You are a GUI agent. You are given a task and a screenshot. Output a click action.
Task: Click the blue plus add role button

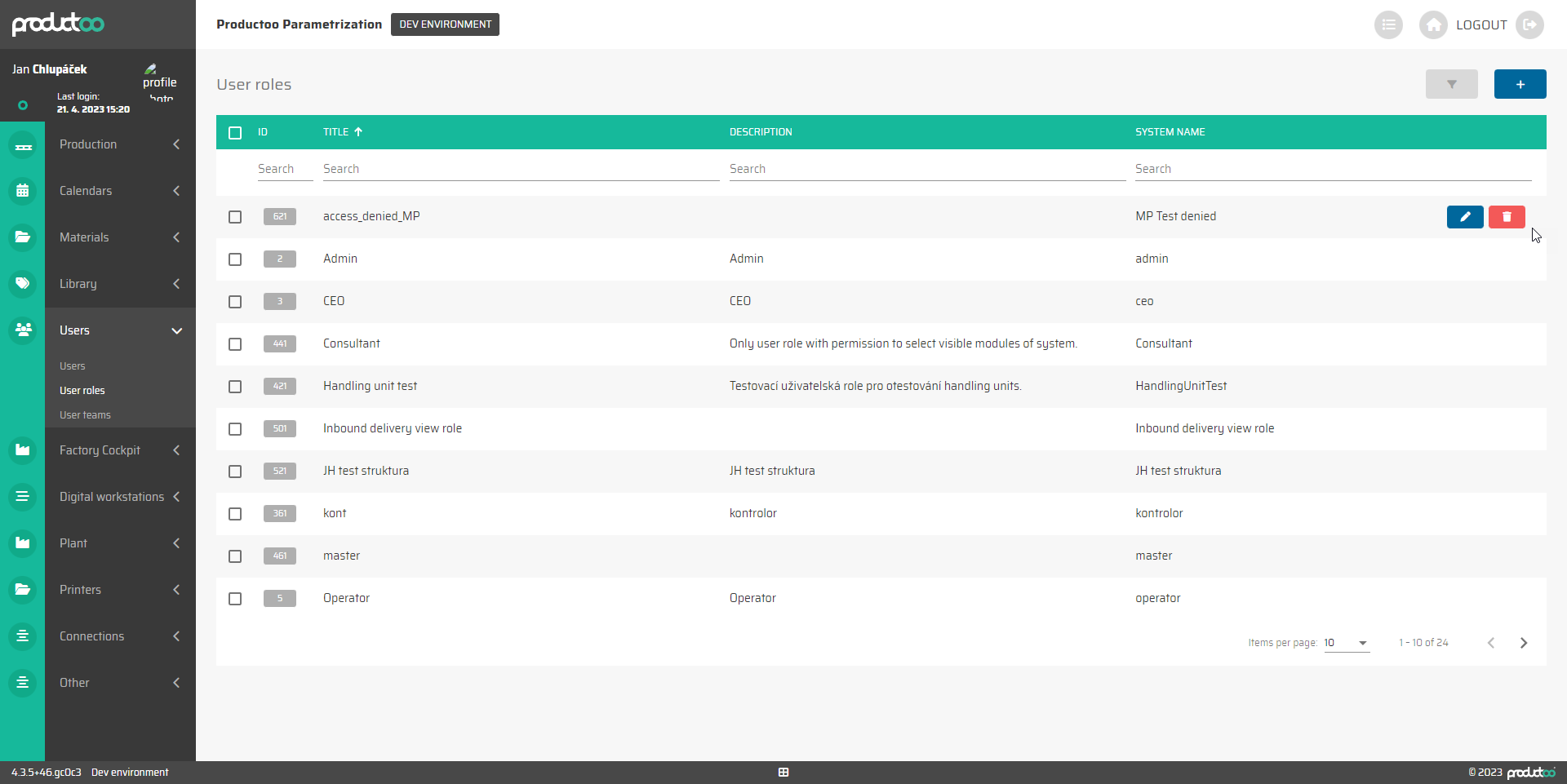click(x=1520, y=84)
